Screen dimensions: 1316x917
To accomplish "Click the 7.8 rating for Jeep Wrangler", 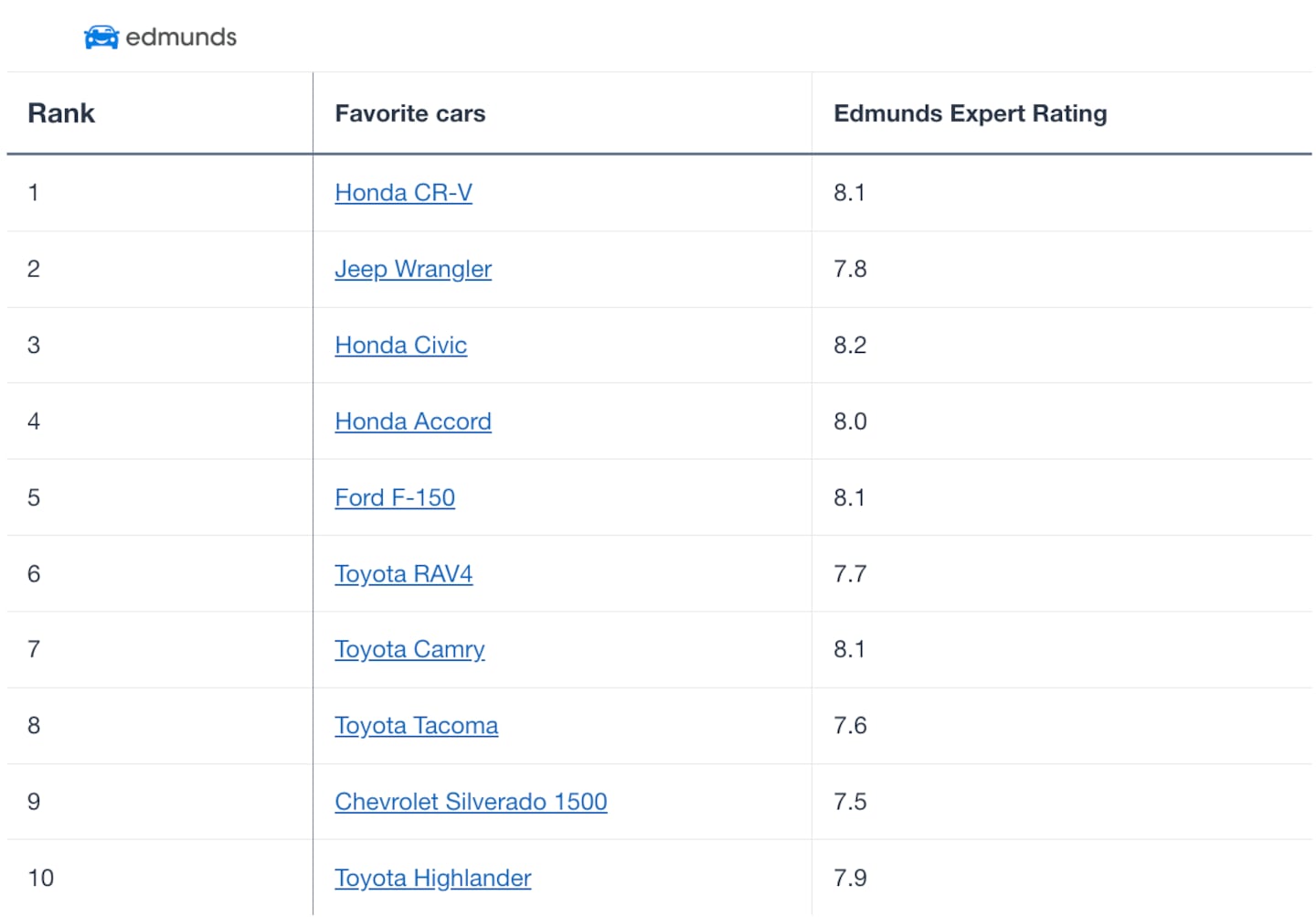I will coord(850,269).
